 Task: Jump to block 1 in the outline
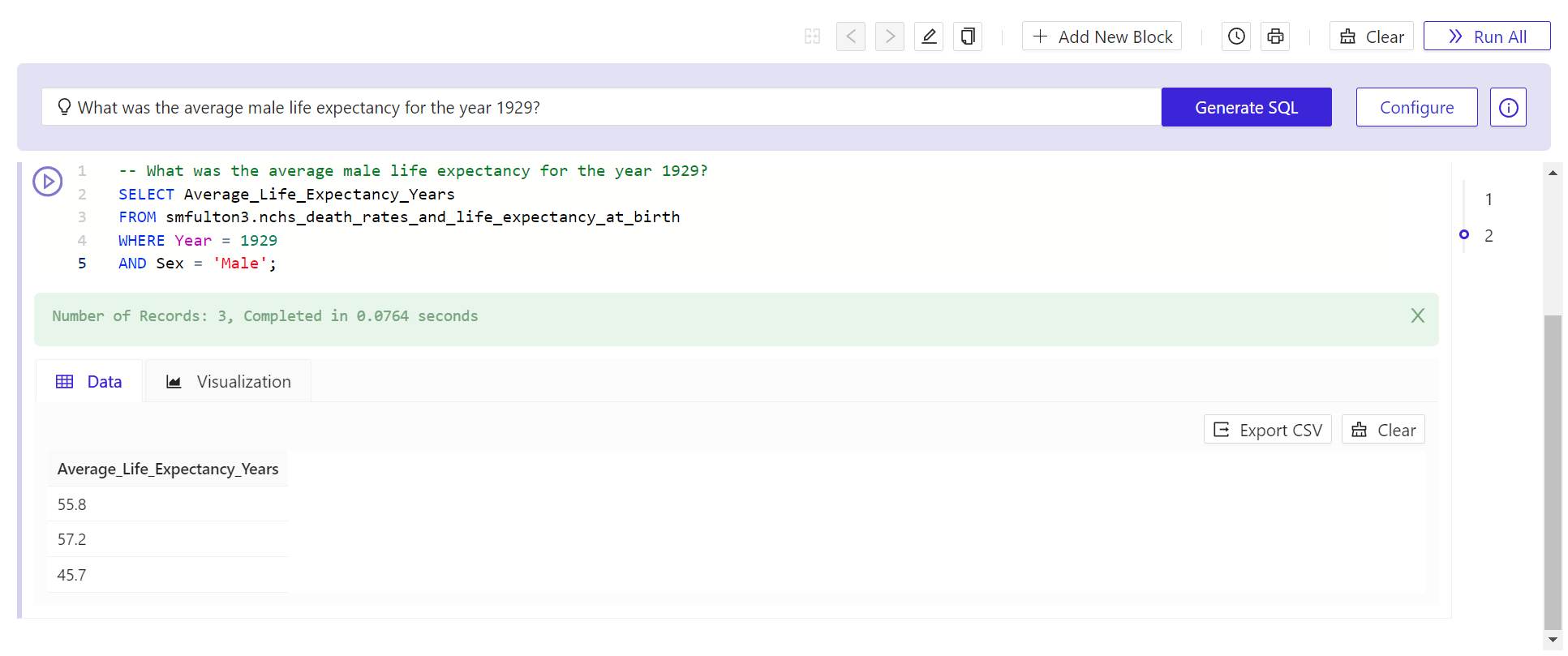[1488, 199]
